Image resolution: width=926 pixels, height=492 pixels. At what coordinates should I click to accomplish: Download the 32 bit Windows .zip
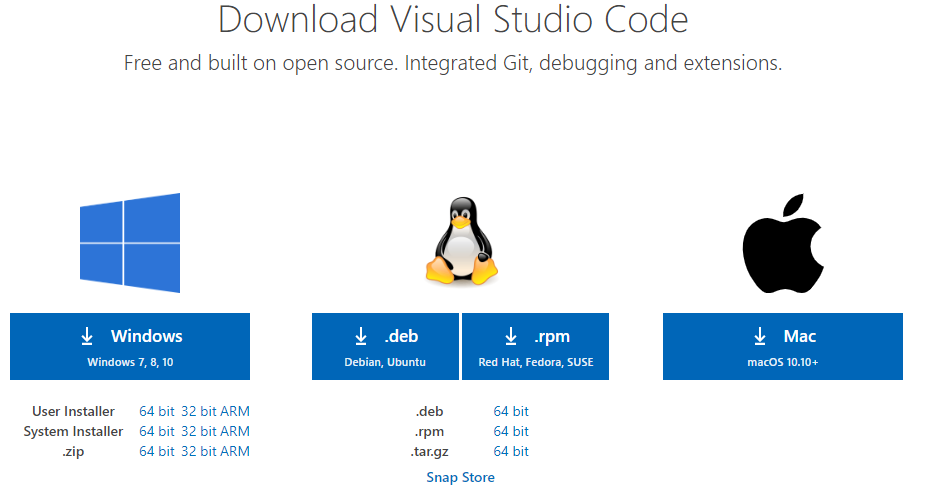click(199, 451)
